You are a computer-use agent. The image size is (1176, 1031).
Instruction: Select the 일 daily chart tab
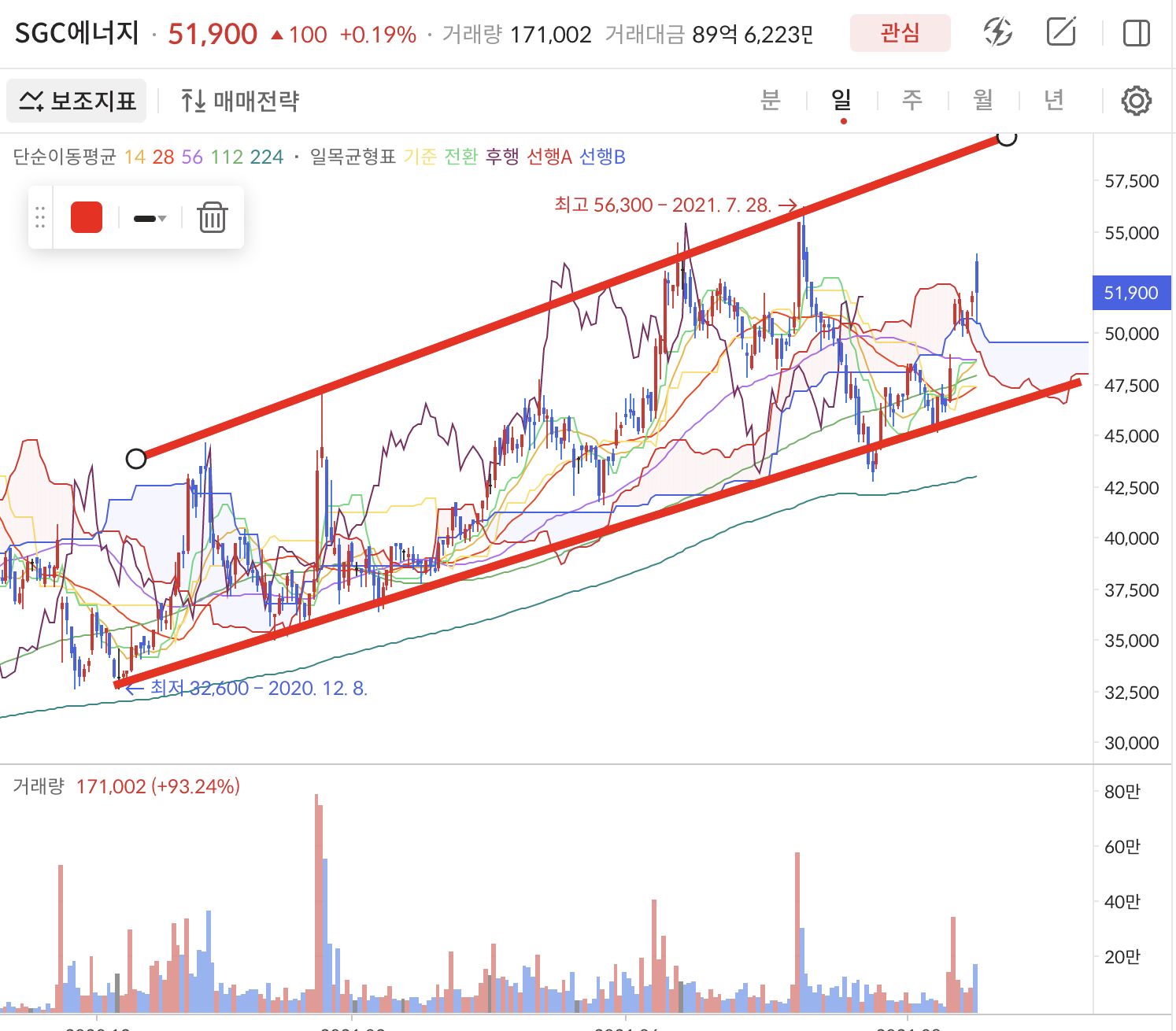(x=841, y=100)
